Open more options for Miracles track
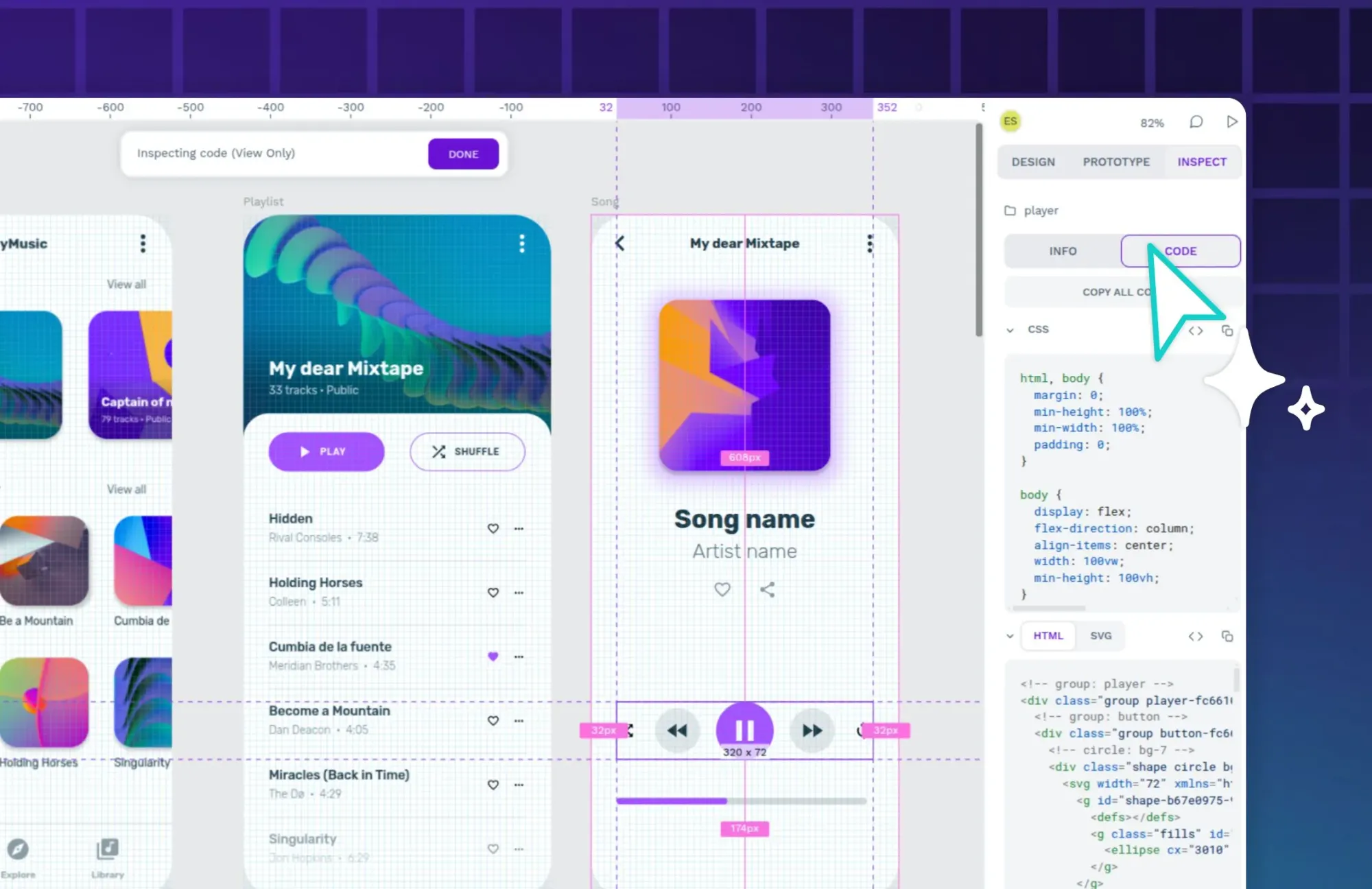The width and height of the screenshot is (1372, 889). (519, 785)
